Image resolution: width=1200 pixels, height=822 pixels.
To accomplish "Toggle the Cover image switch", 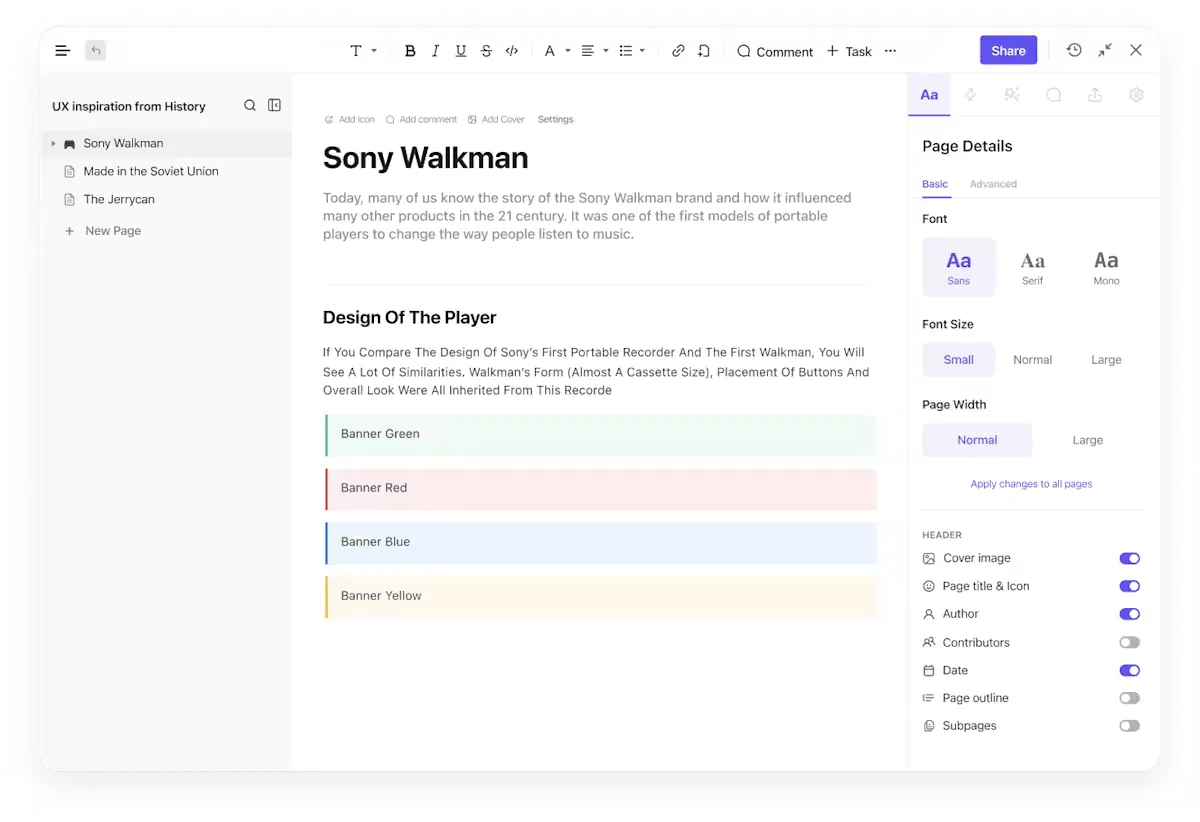I will (1129, 559).
